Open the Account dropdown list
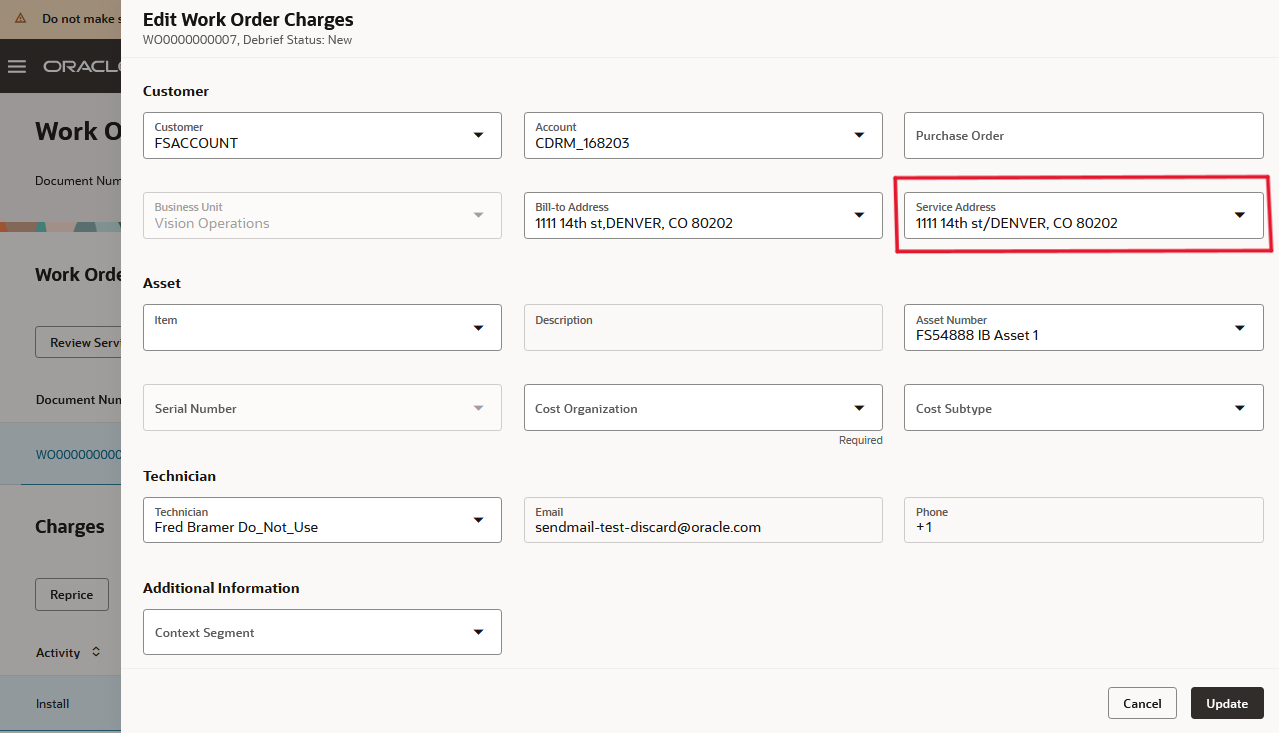Viewport: 1279px width, 733px height. coord(859,135)
